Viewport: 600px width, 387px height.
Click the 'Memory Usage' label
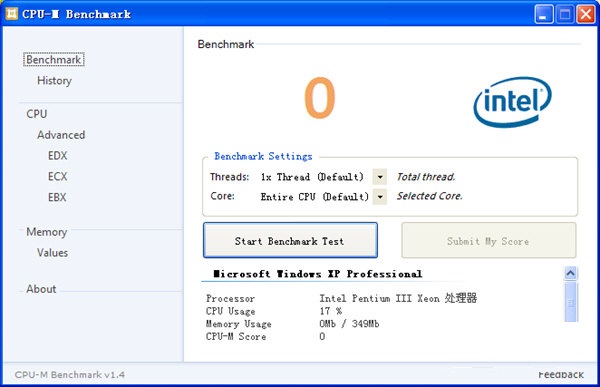point(238,324)
